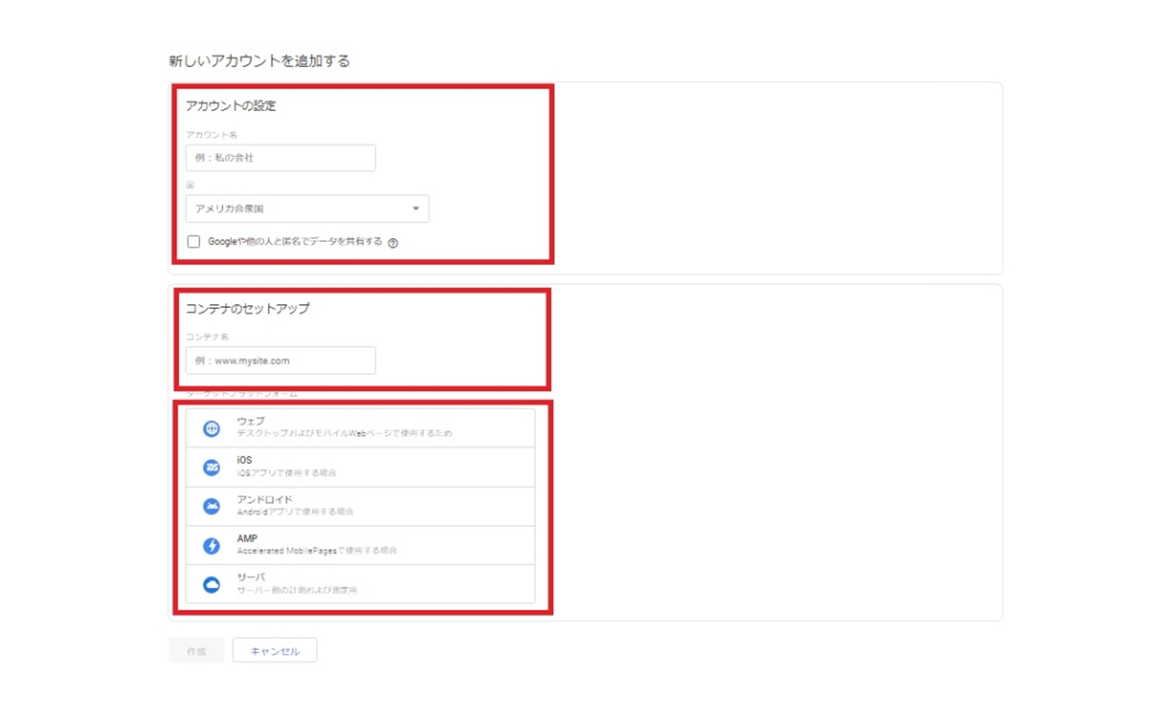Choose the iOS target platform option

tap(360, 467)
